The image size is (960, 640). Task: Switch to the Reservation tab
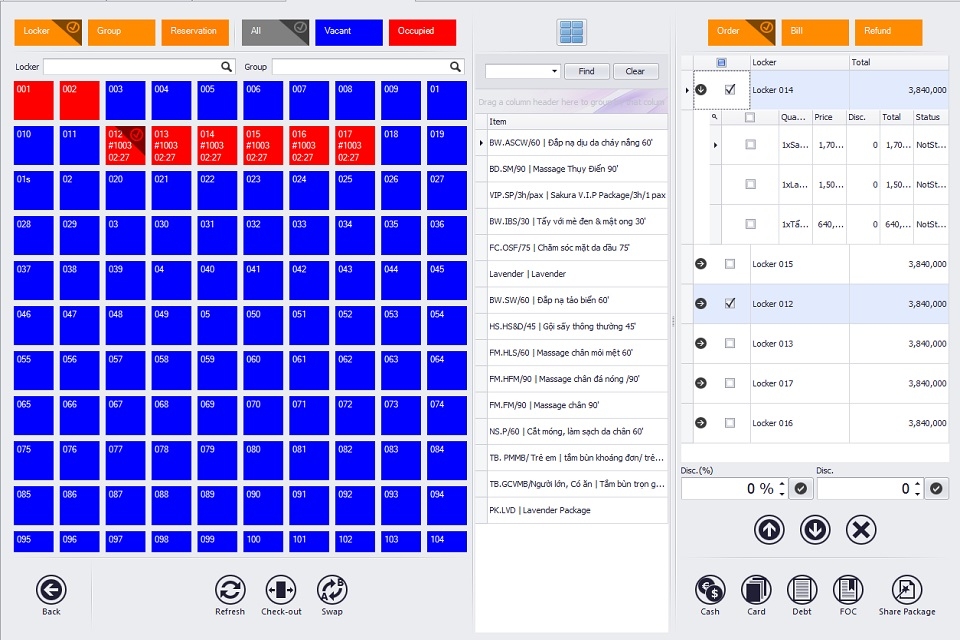coord(195,32)
